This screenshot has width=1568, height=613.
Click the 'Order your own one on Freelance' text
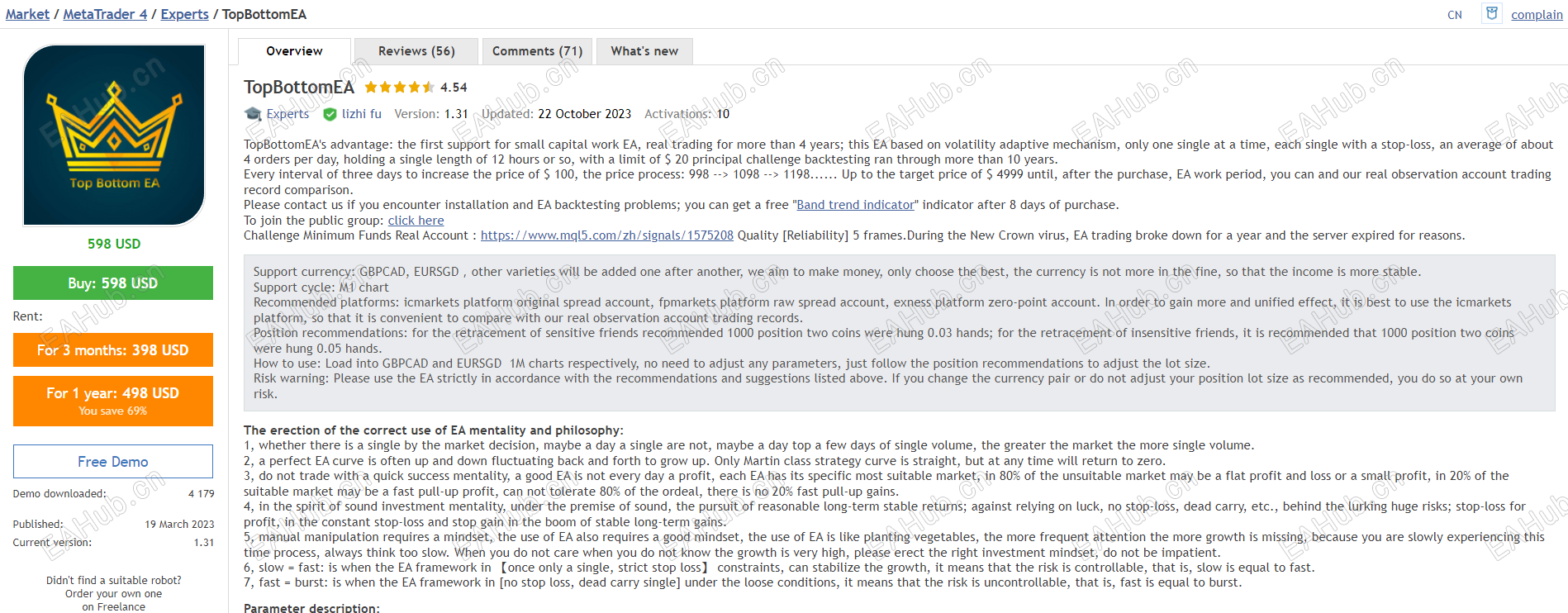113,601
